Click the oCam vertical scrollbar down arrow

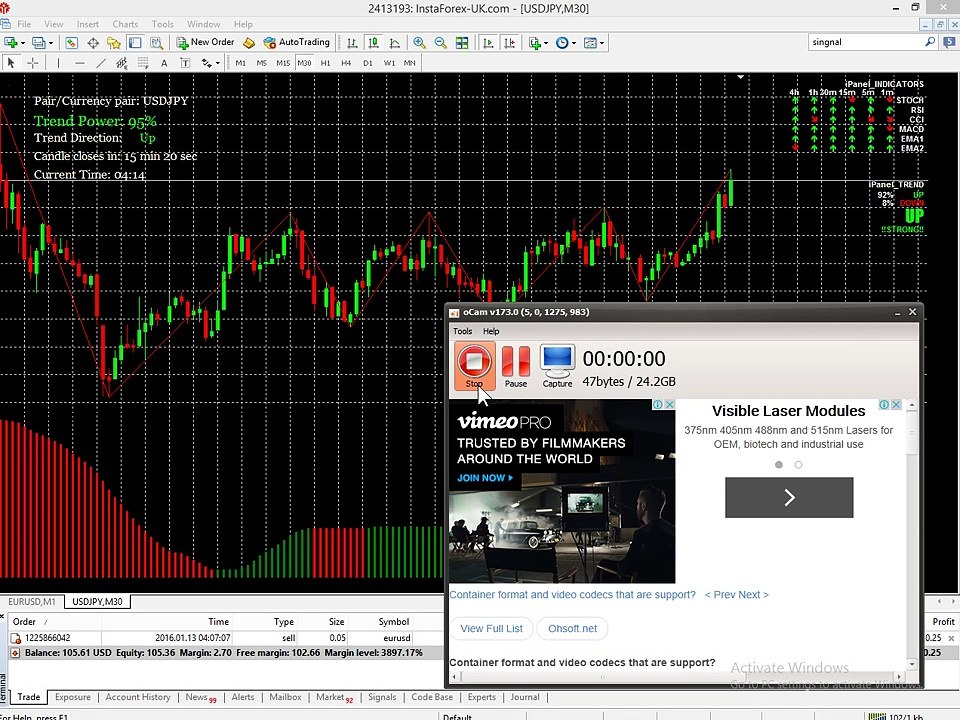coord(912,664)
